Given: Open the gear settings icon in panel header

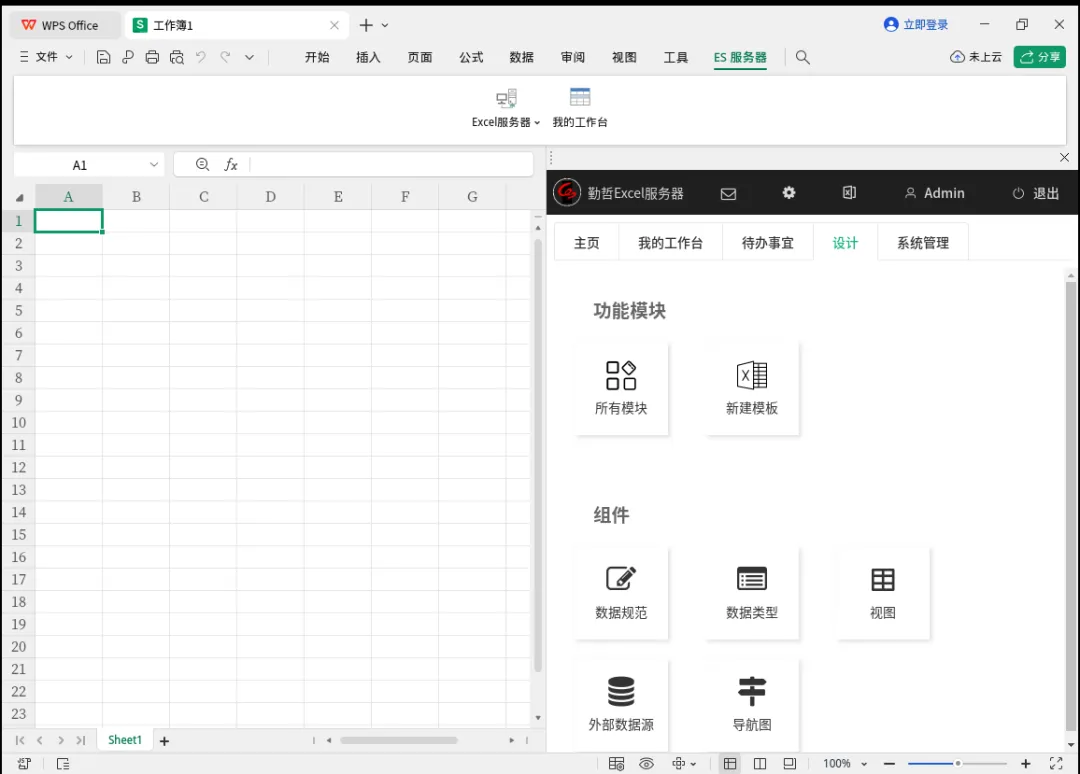Looking at the screenshot, I should (789, 193).
